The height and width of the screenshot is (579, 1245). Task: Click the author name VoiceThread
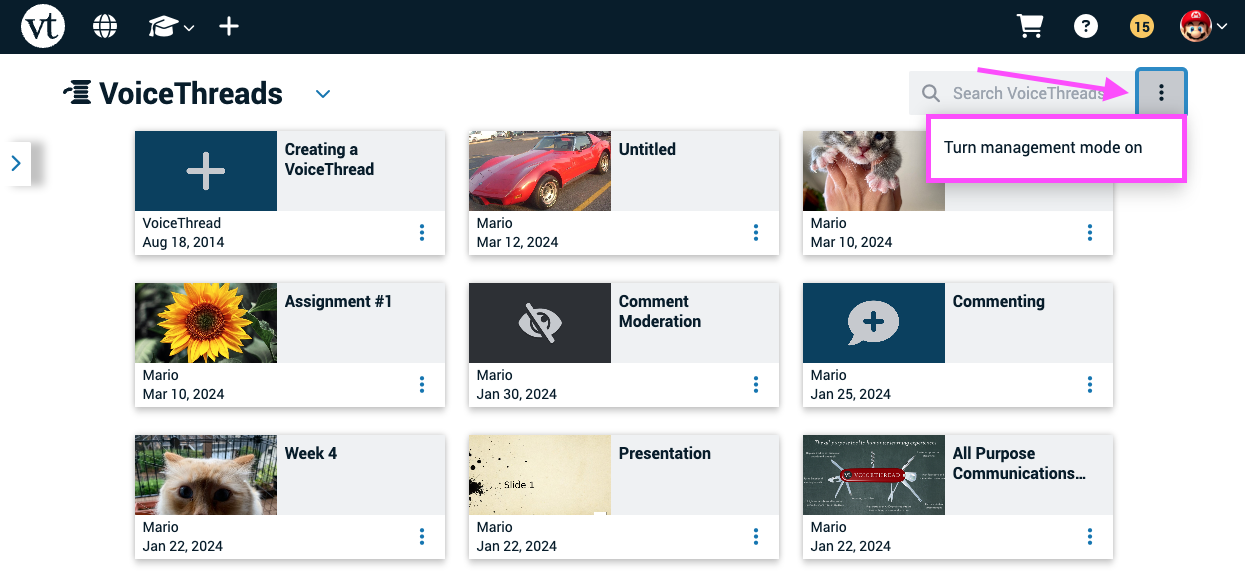pos(182,223)
